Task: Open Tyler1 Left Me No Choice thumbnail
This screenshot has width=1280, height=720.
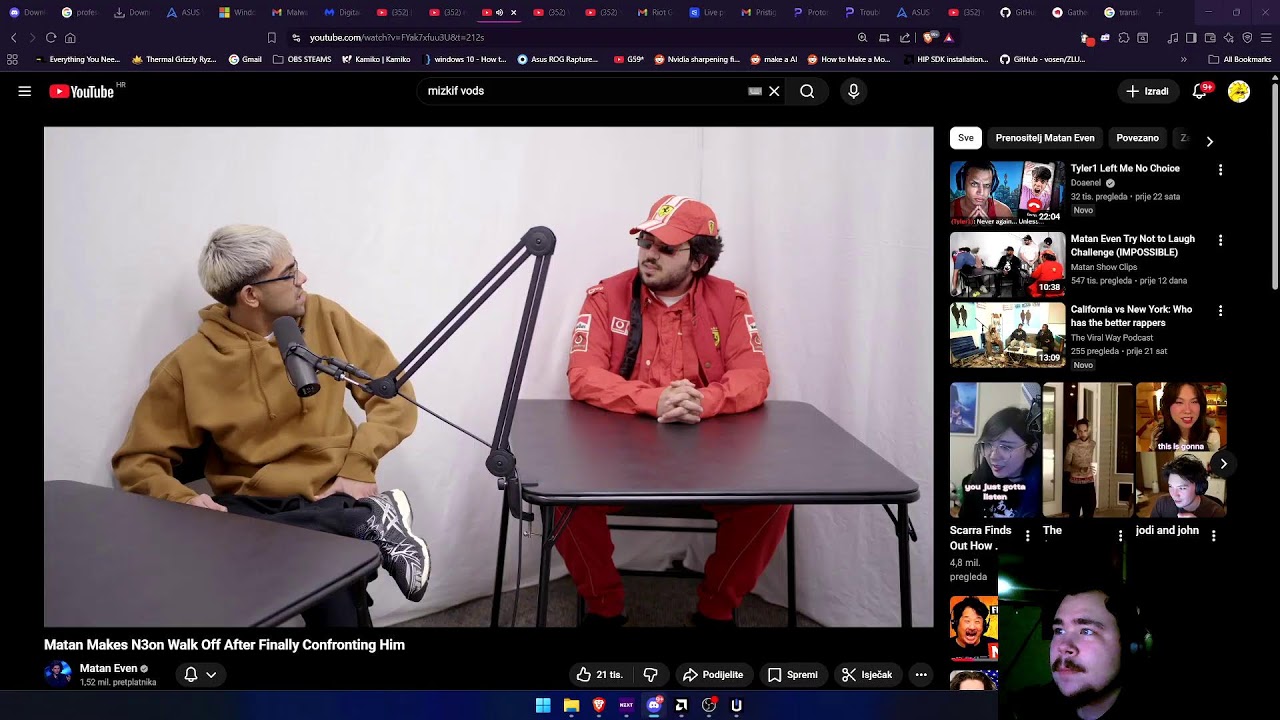Action: (1007, 193)
